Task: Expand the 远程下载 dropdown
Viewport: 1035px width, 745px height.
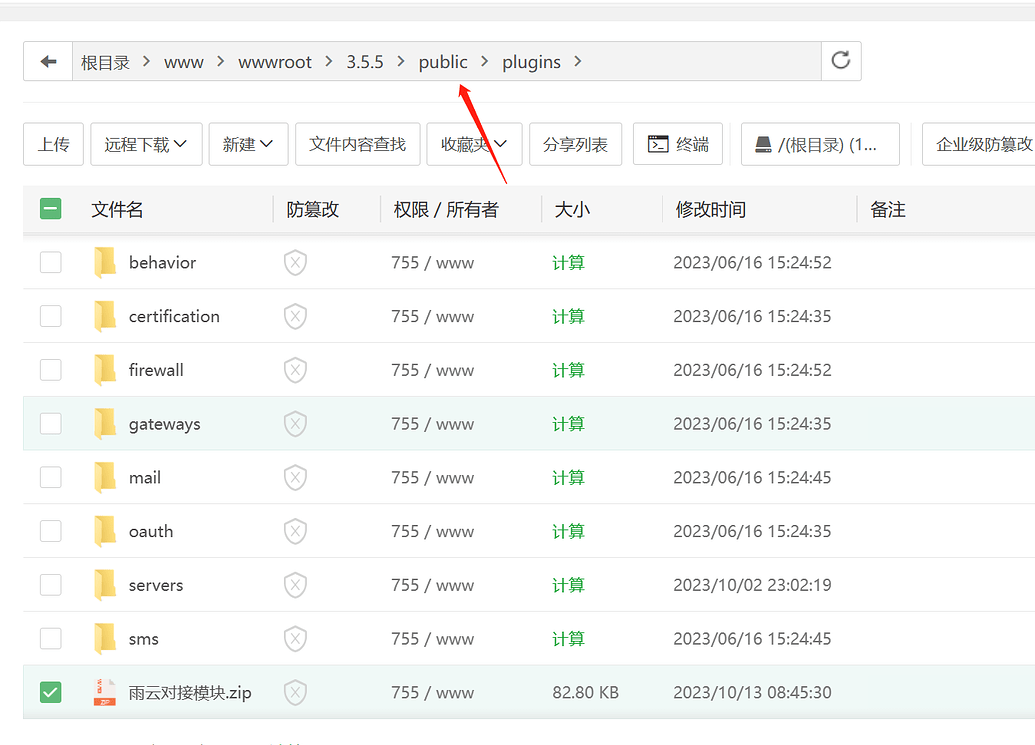Action: tap(146, 144)
